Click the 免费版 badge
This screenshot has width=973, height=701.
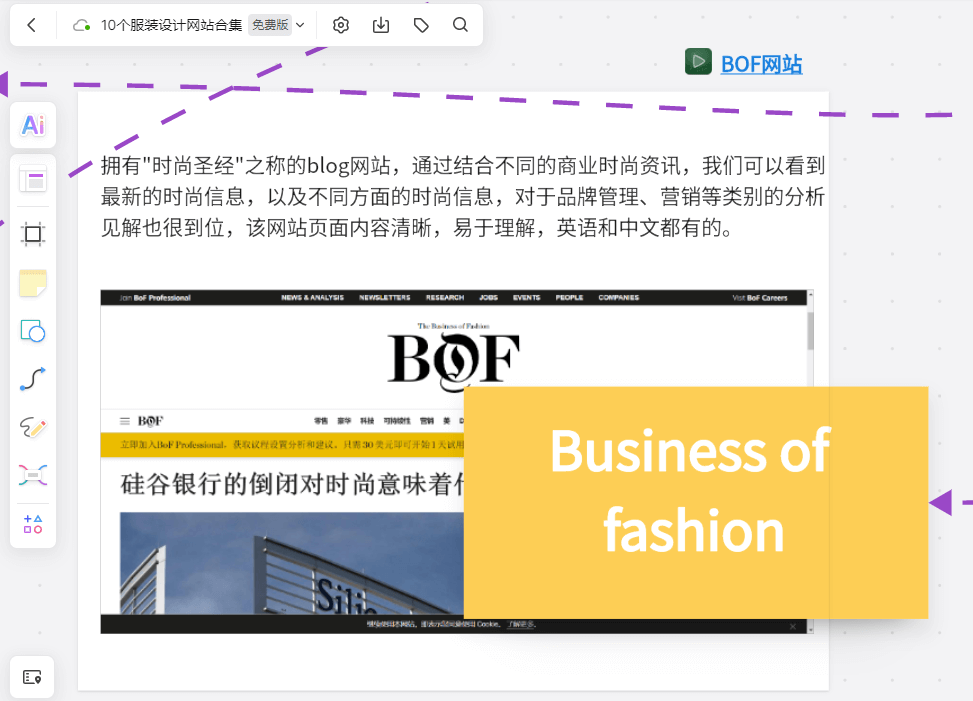(270, 25)
